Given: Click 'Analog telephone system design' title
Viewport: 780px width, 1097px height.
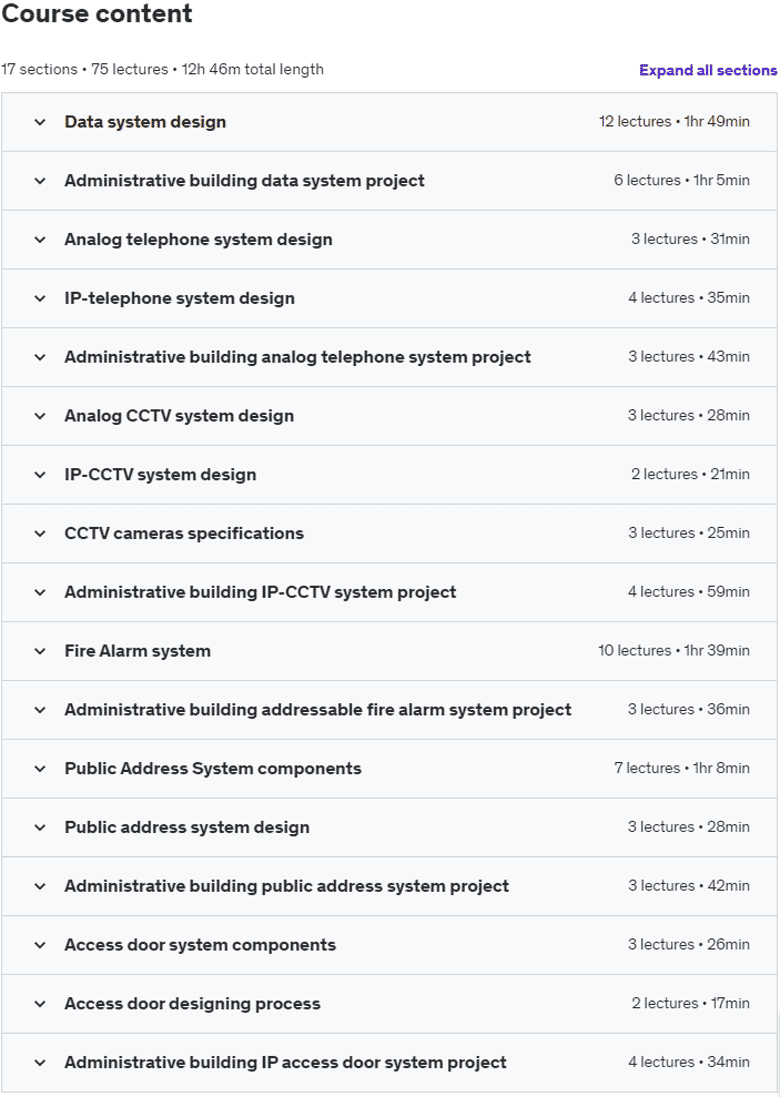Looking at the screenshot, I should coord(198,239).
